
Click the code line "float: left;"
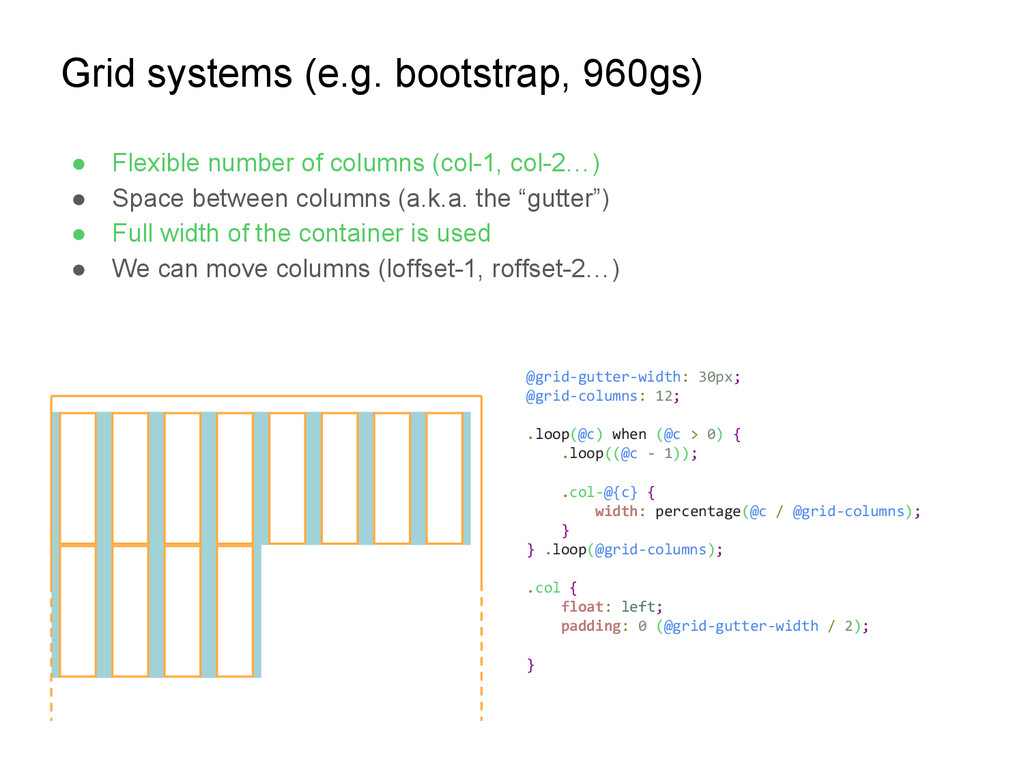click(612, 607)
